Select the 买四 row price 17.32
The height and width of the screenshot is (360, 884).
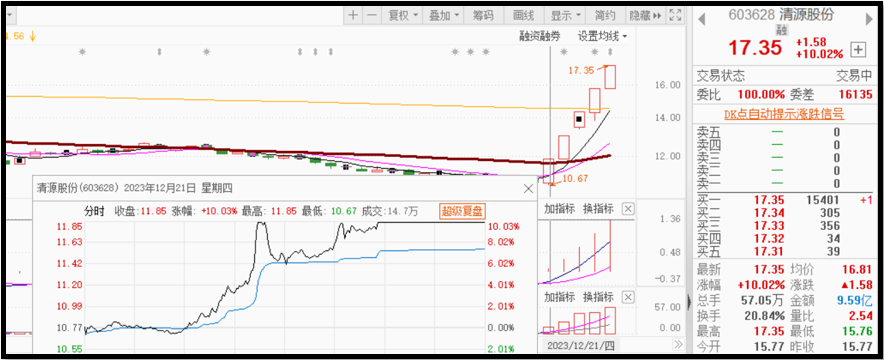tap(768, 239)
